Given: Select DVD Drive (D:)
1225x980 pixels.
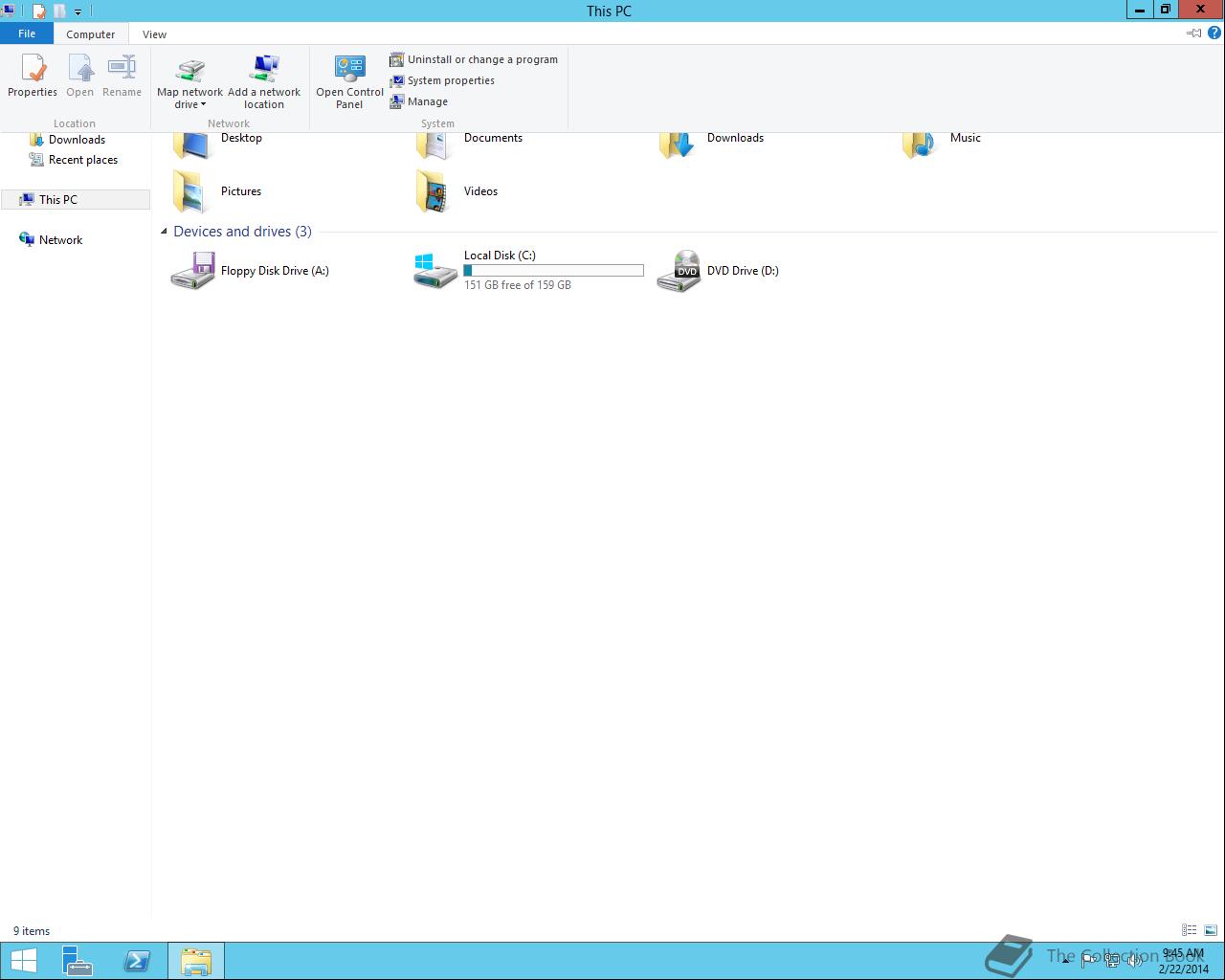Looking at the screenshot, I should tap(719, 271).
